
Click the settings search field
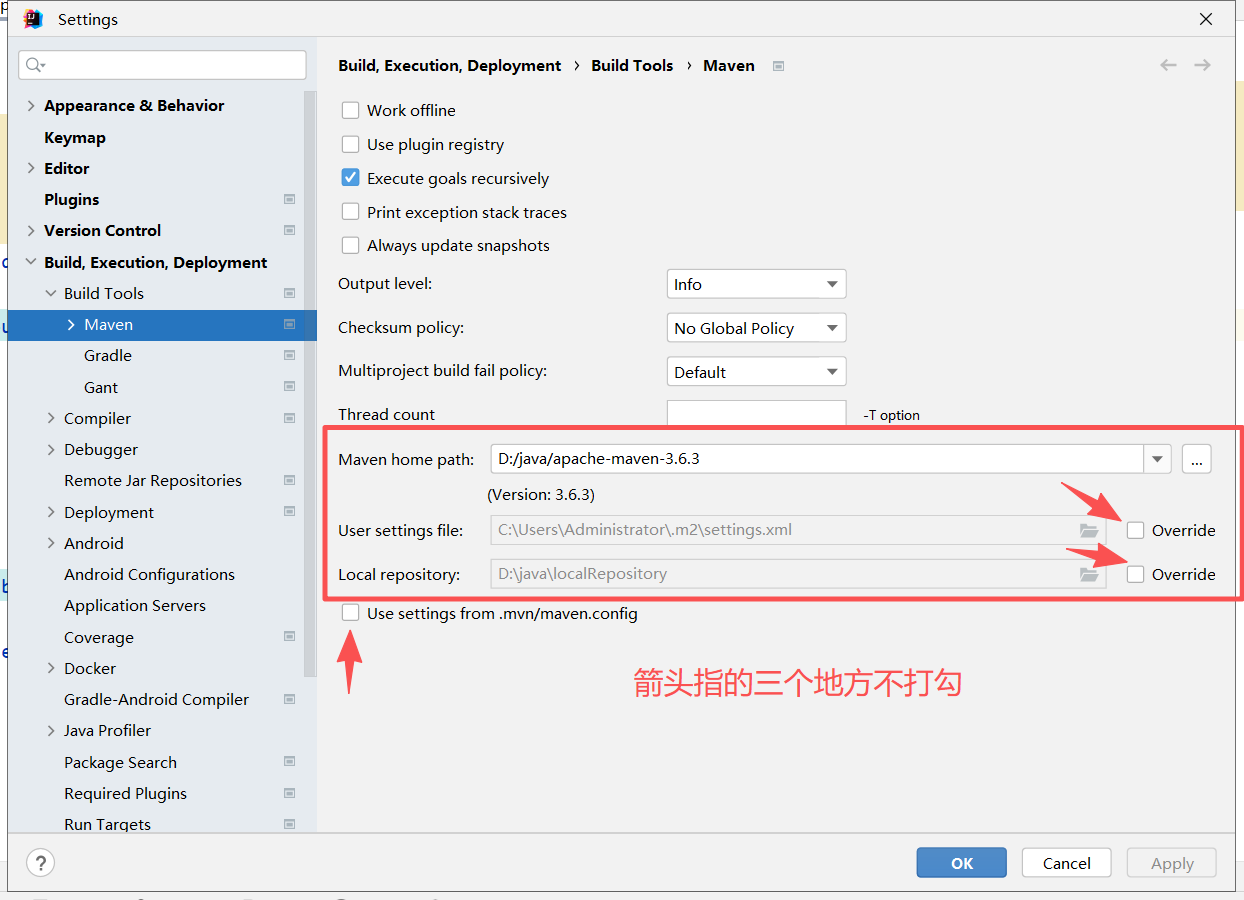click(x=162, y=65)
